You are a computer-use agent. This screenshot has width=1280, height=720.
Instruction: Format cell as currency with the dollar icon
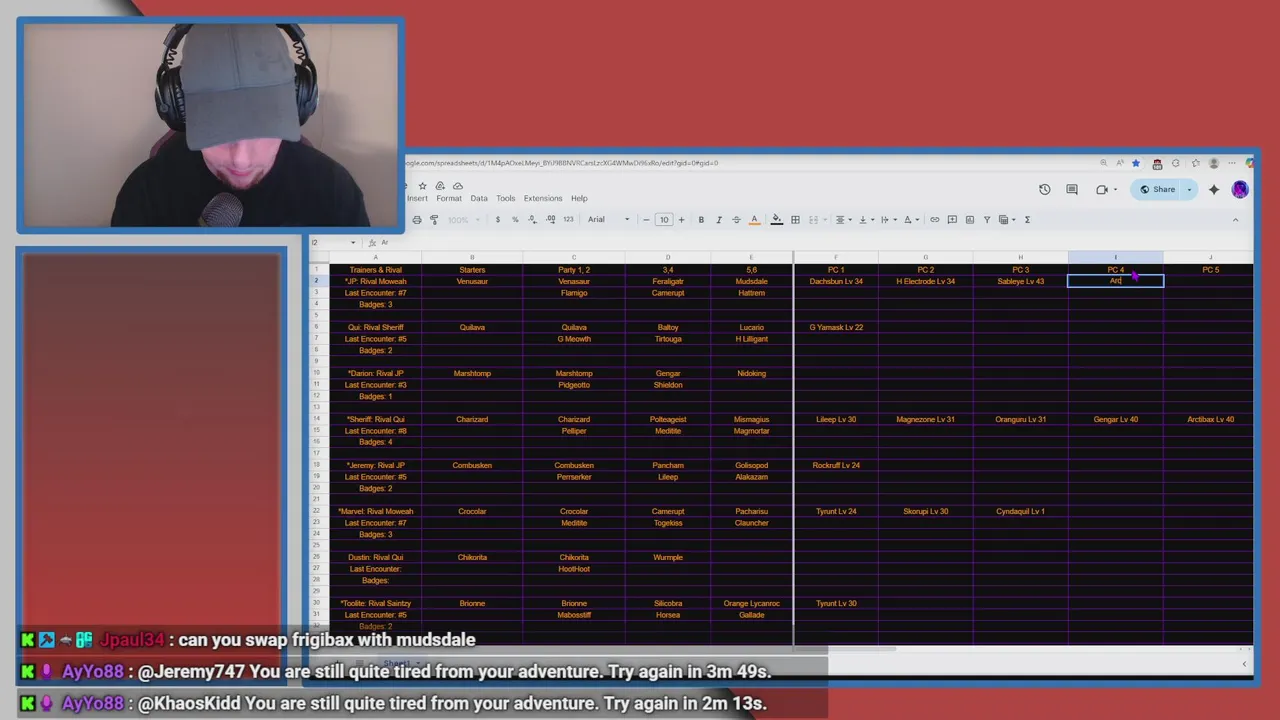pyautogui.click(x=498, y=219)
